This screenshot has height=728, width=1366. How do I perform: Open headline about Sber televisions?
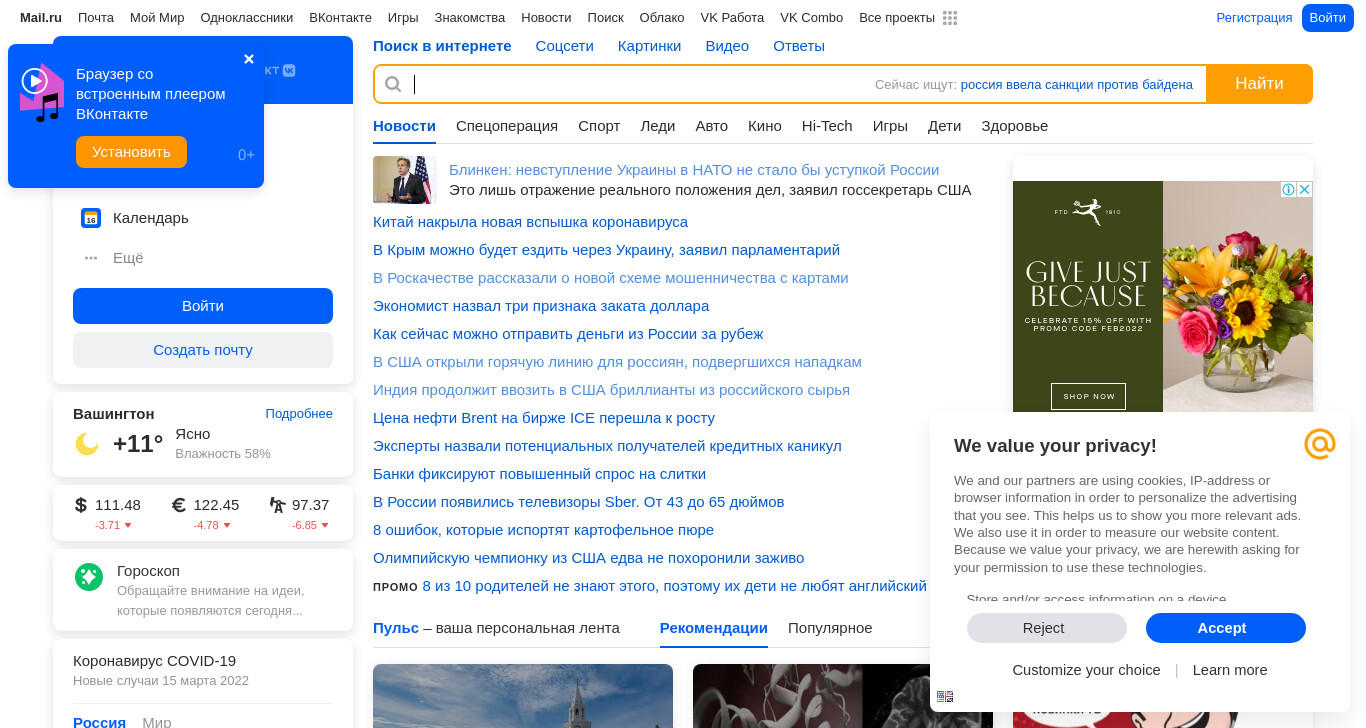[578, 502]
